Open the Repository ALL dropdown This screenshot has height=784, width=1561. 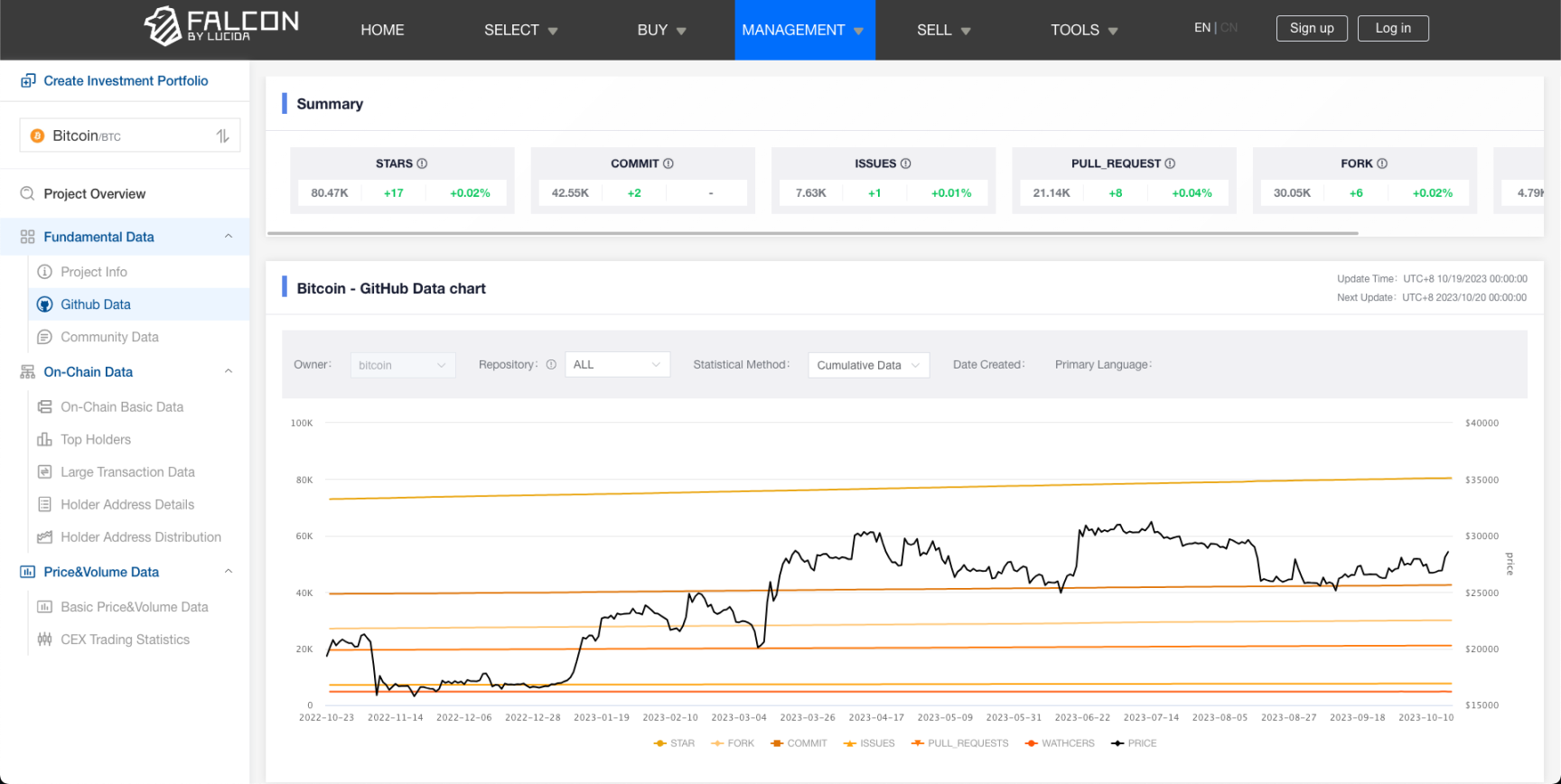(x=618, y=365)
